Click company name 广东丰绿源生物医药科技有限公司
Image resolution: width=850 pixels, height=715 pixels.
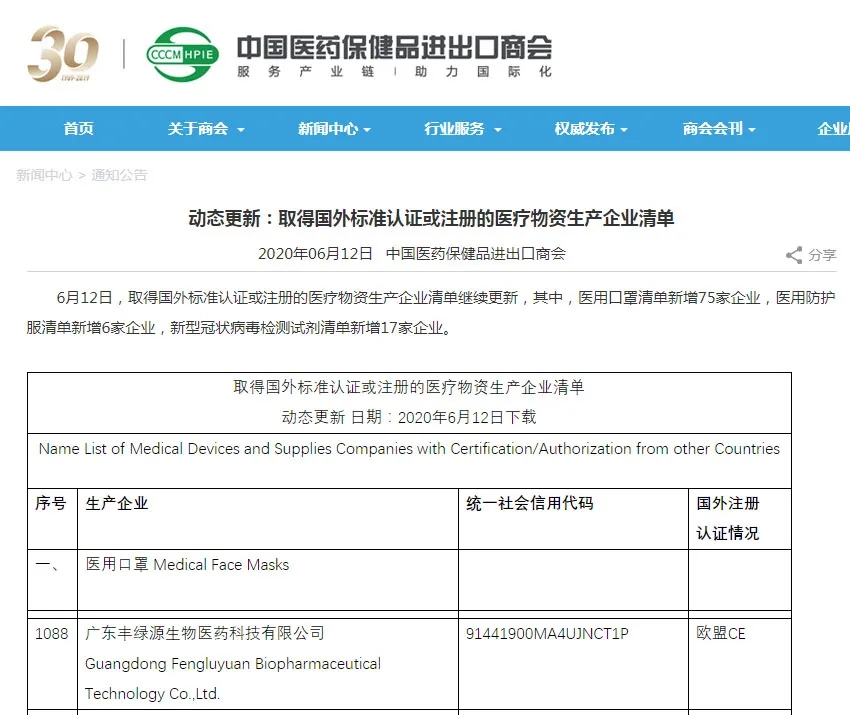(205, 633)
